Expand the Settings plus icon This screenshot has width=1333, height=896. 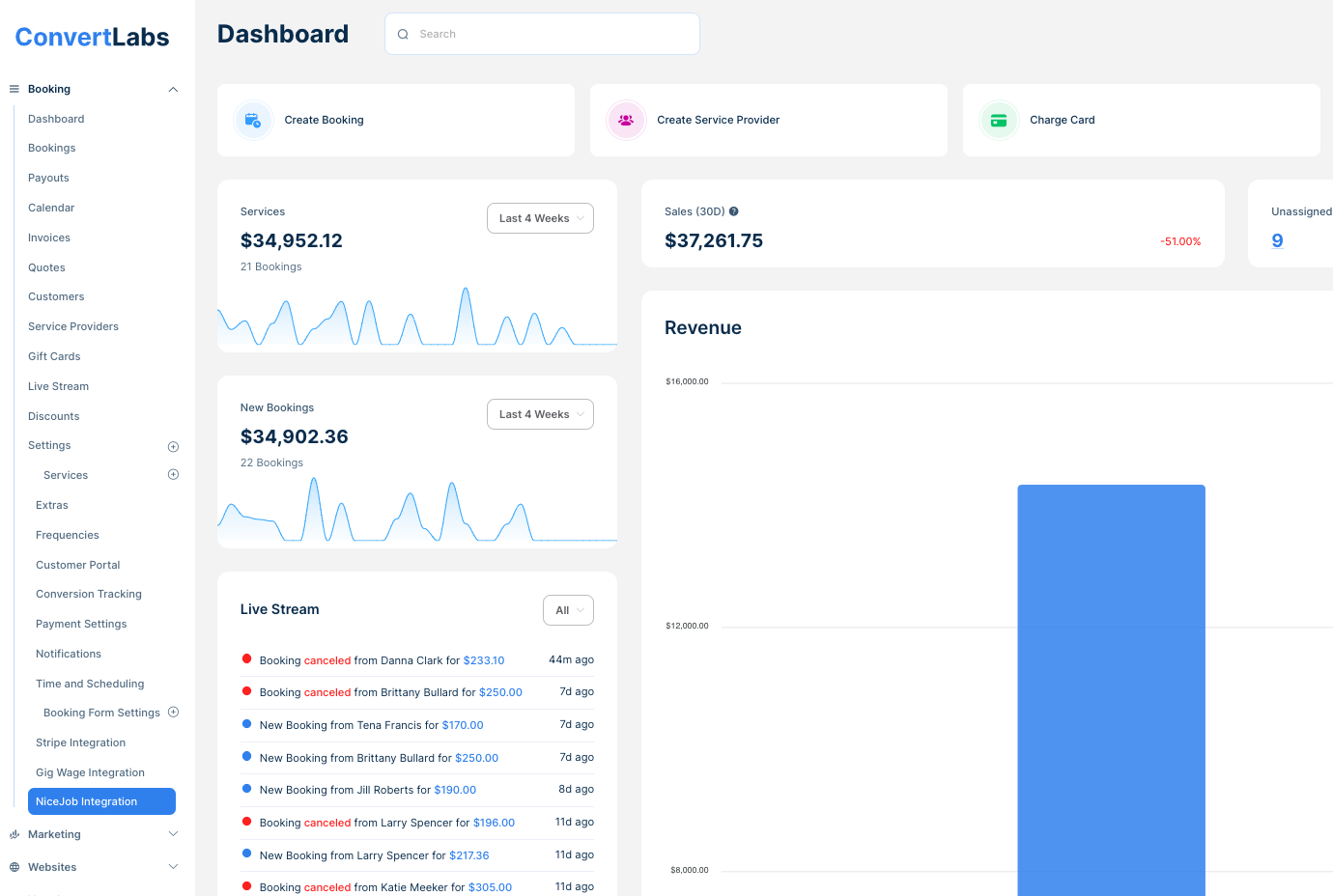click(x=174, y=446)
